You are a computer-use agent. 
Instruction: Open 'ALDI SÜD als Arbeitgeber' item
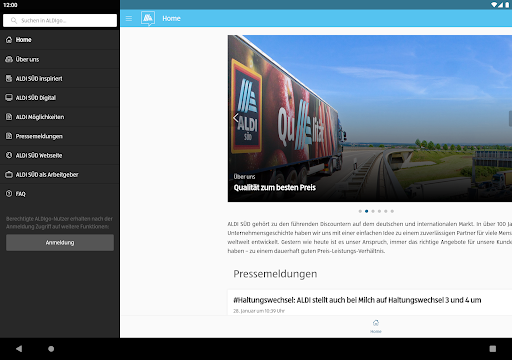coord(60,175)
